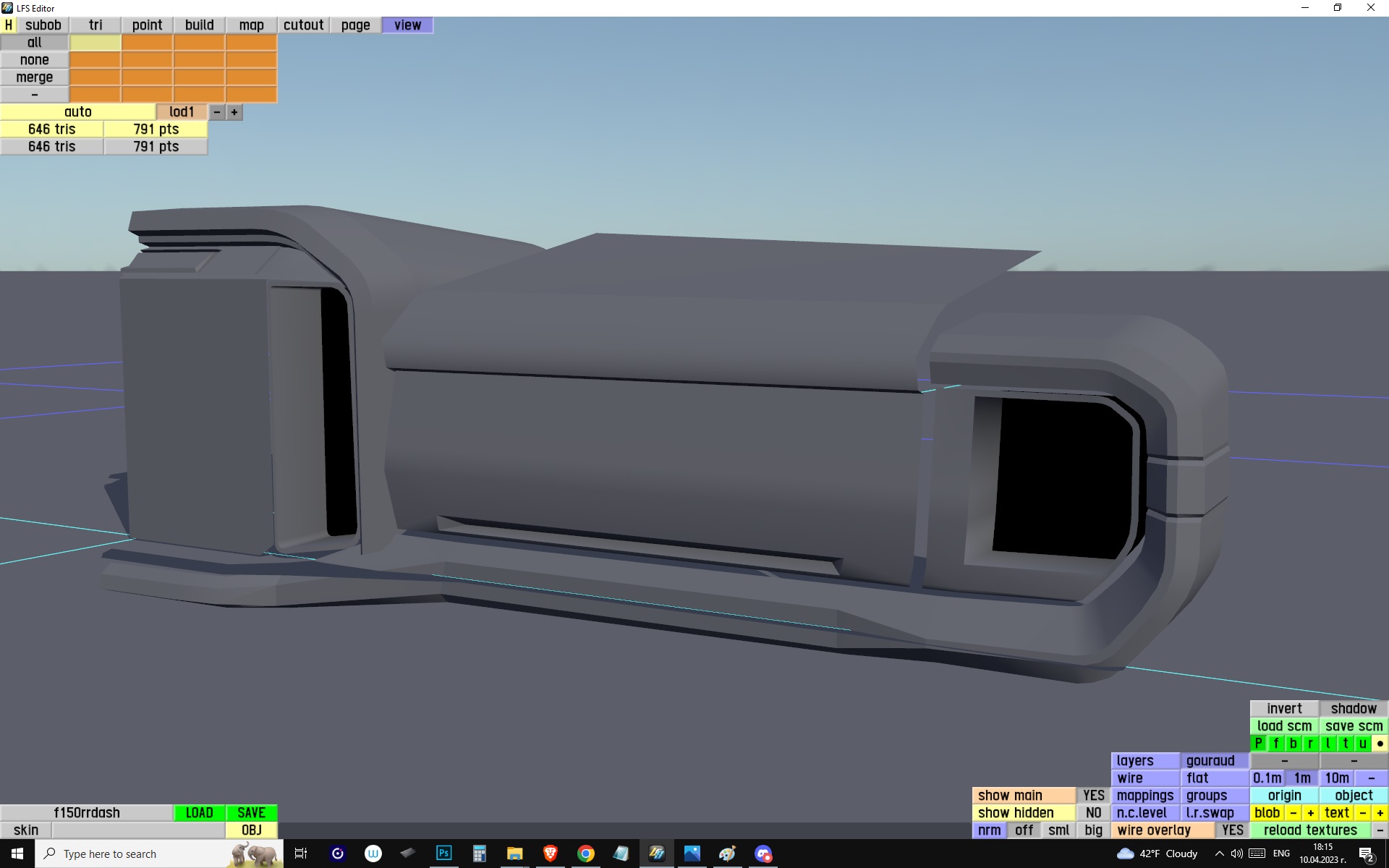Click the H hide-interface button
This screenshot has height=868, width=1389.
point(9,25)
